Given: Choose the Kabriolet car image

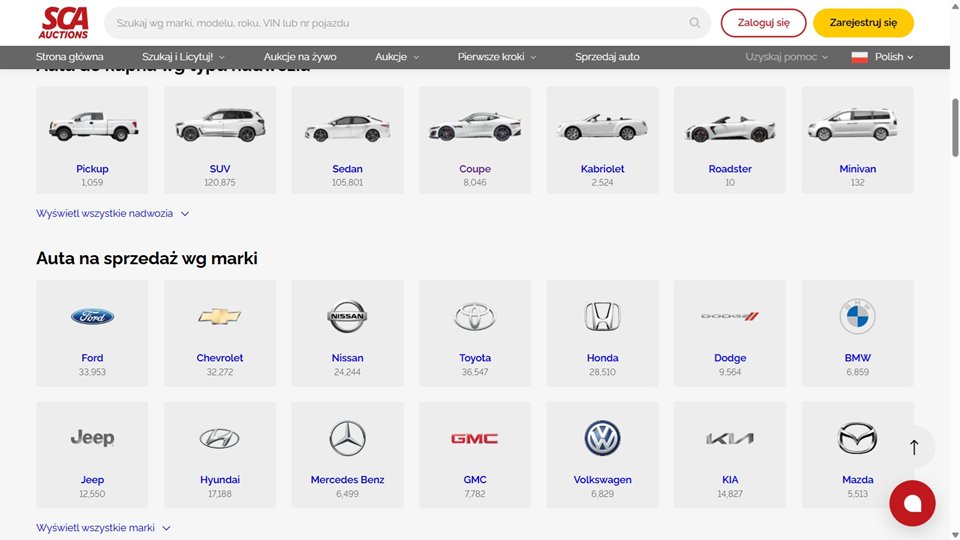Looking at the screenshot, I should [602, 126].
